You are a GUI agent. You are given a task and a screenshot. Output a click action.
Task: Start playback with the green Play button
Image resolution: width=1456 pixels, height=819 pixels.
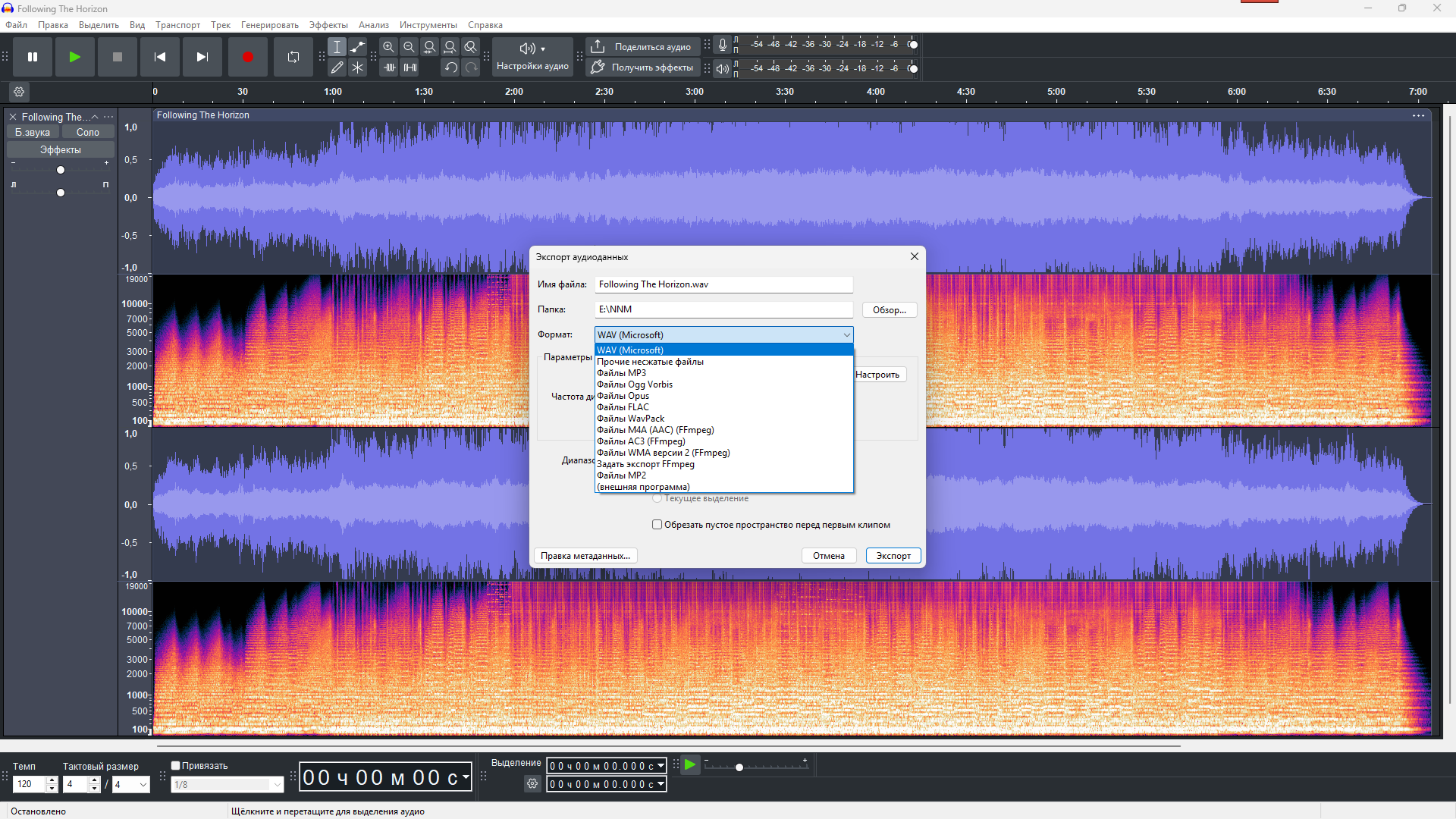(x=75, y=57)
